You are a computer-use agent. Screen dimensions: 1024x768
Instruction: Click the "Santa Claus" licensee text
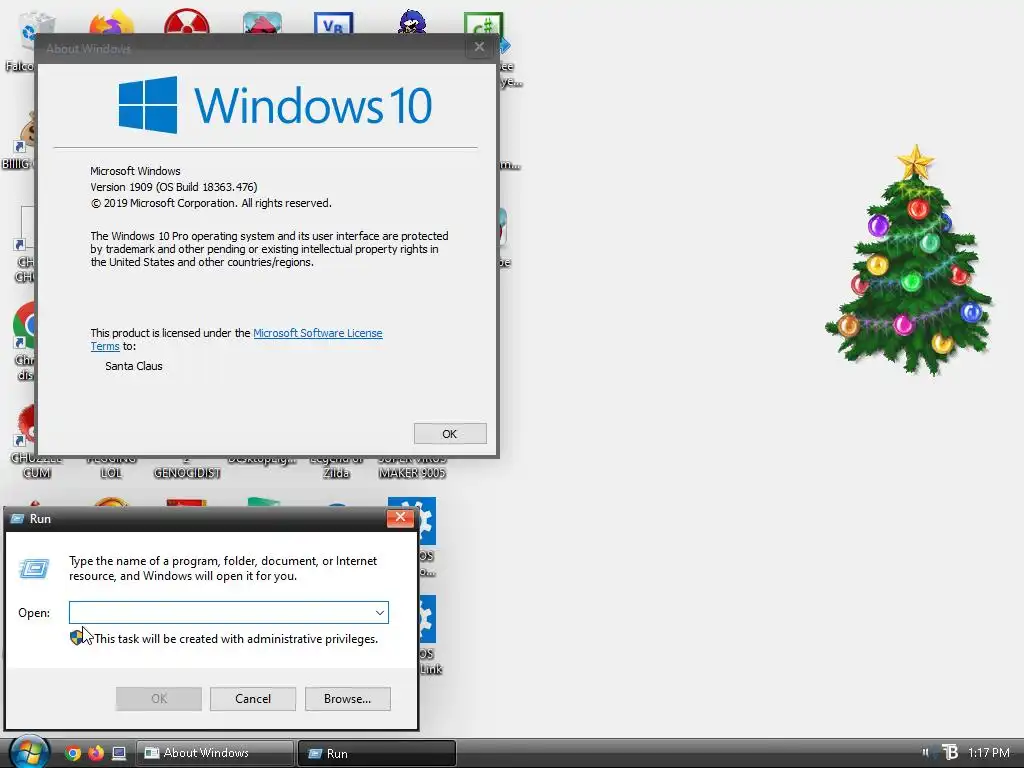(134, 366)
